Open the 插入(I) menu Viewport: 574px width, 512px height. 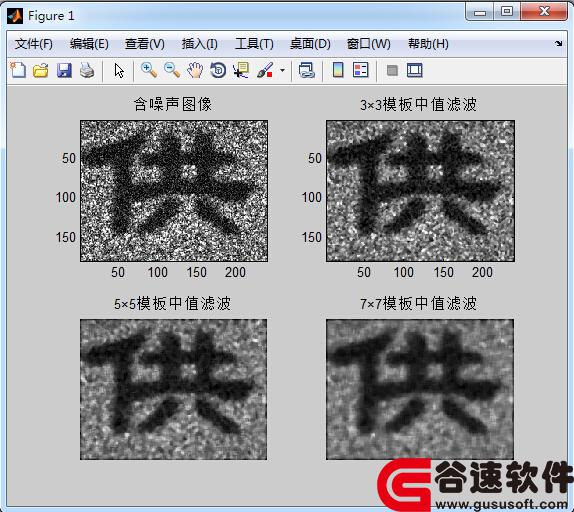pyautogui.click(x=200, y=44)
